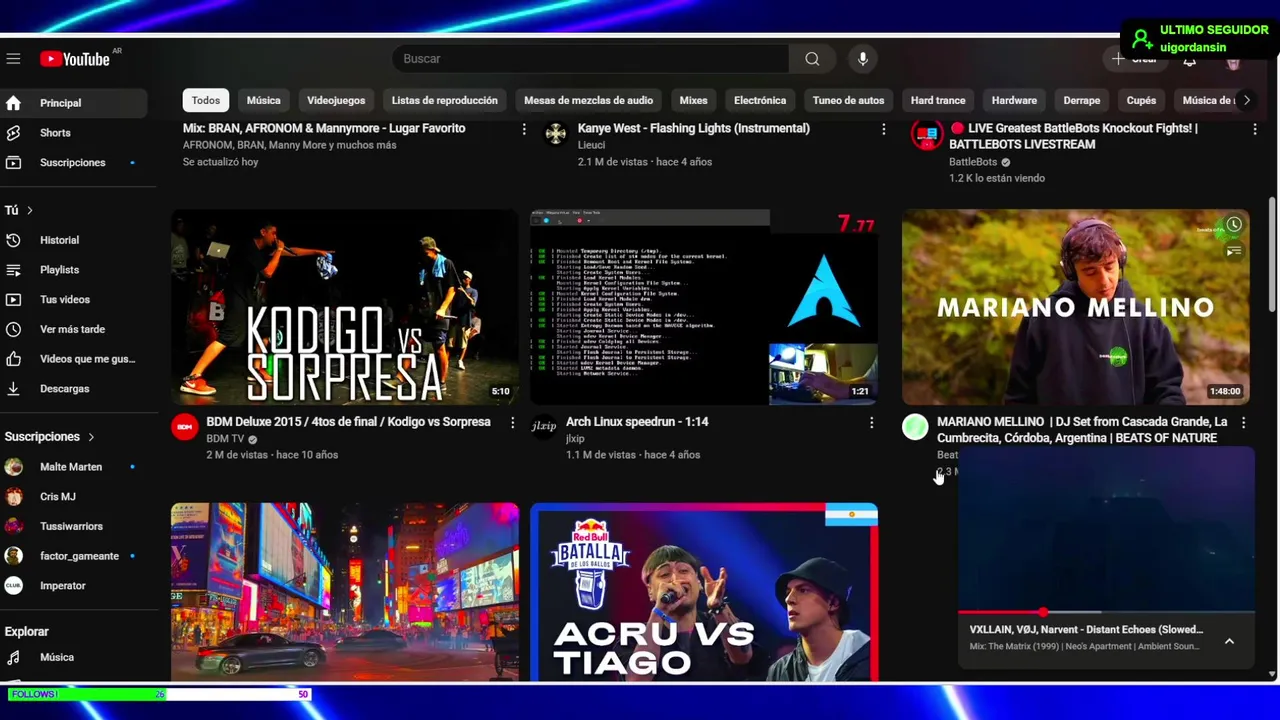Click the YouTube logo
The image size is (1280, 720).
75,59
